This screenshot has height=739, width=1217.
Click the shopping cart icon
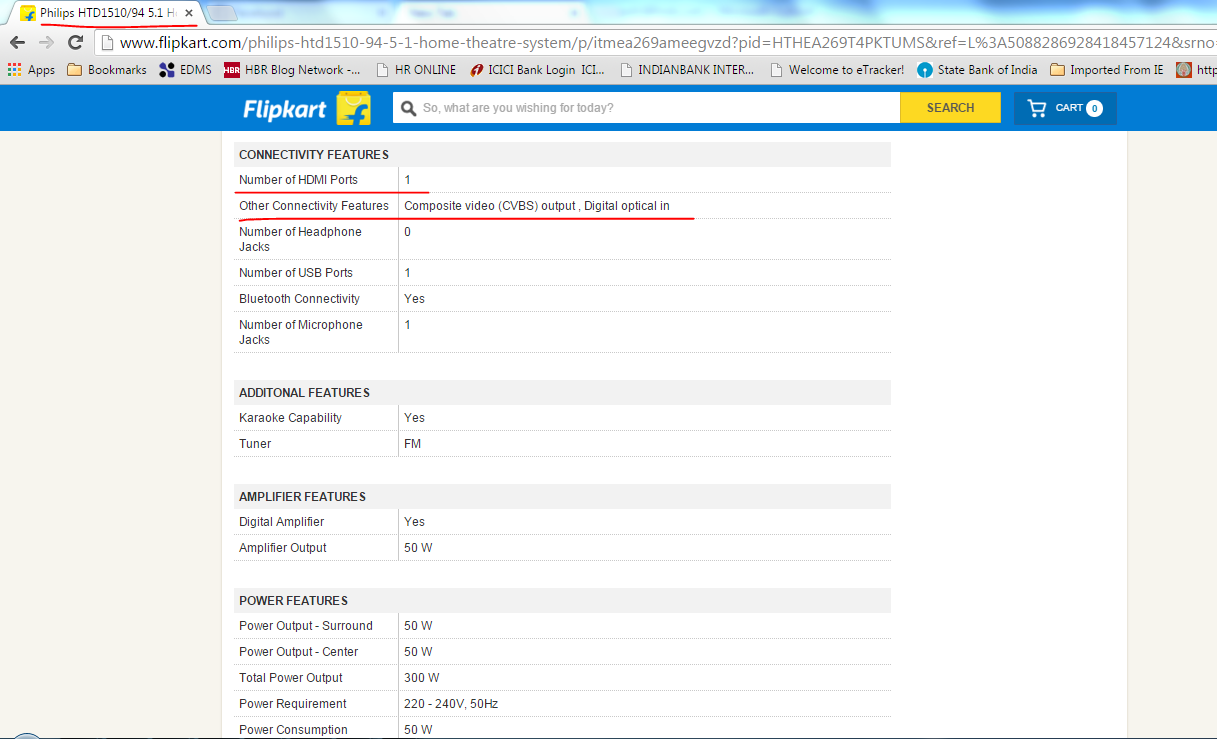pyautogui.click(x=1037, y=108)
